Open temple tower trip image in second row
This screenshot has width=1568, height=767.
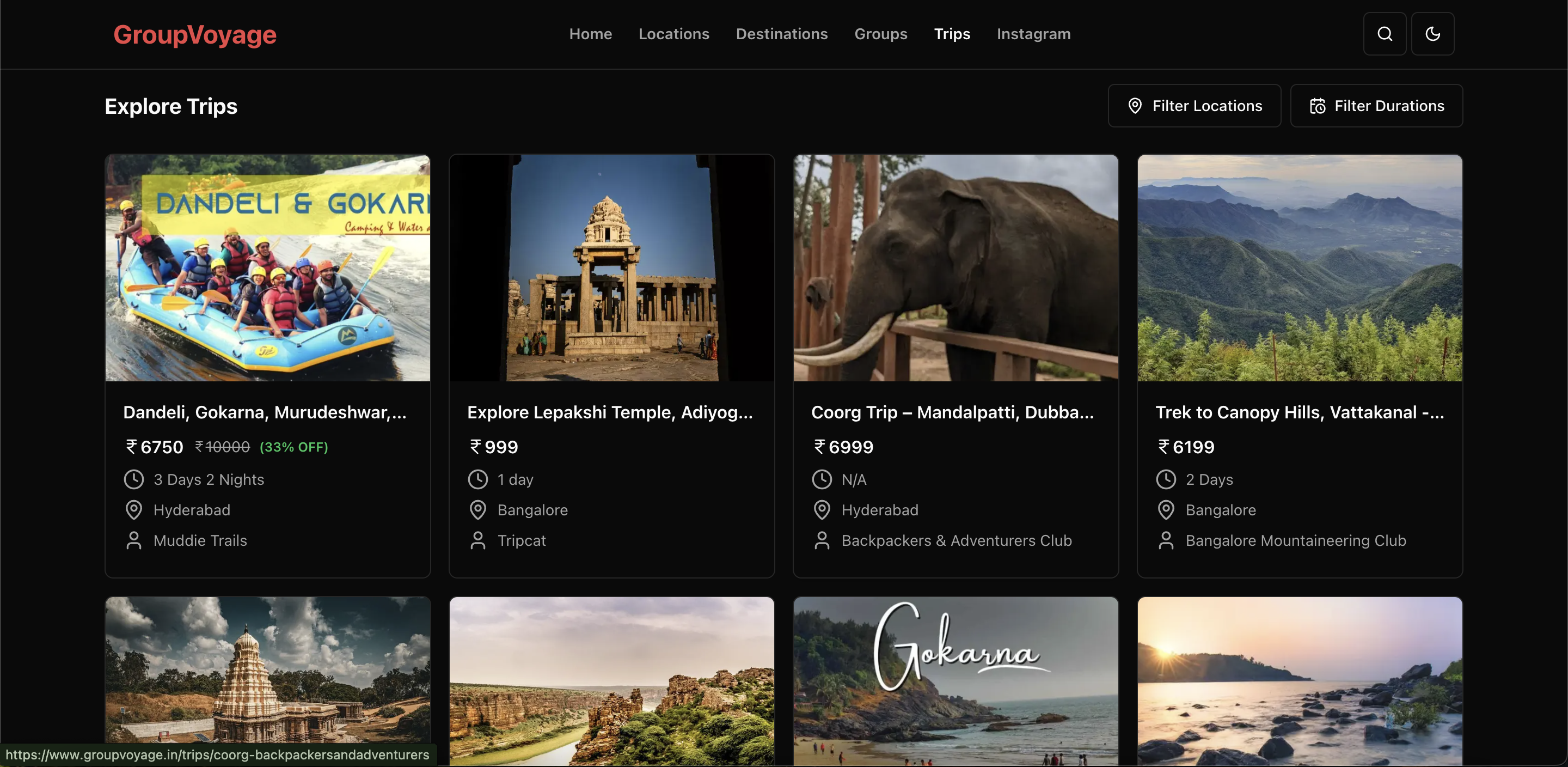268,681
